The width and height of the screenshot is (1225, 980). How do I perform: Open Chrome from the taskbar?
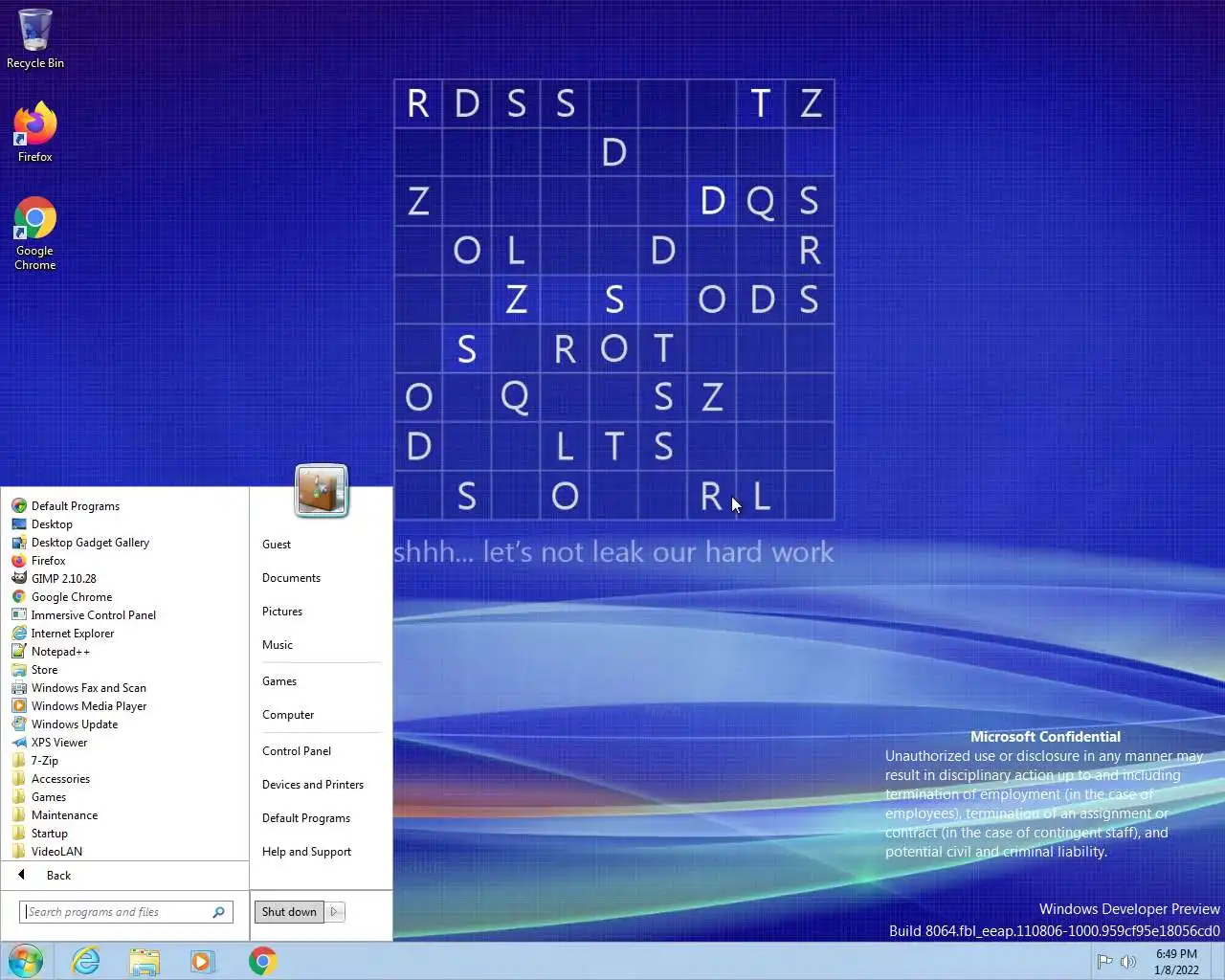262,961
